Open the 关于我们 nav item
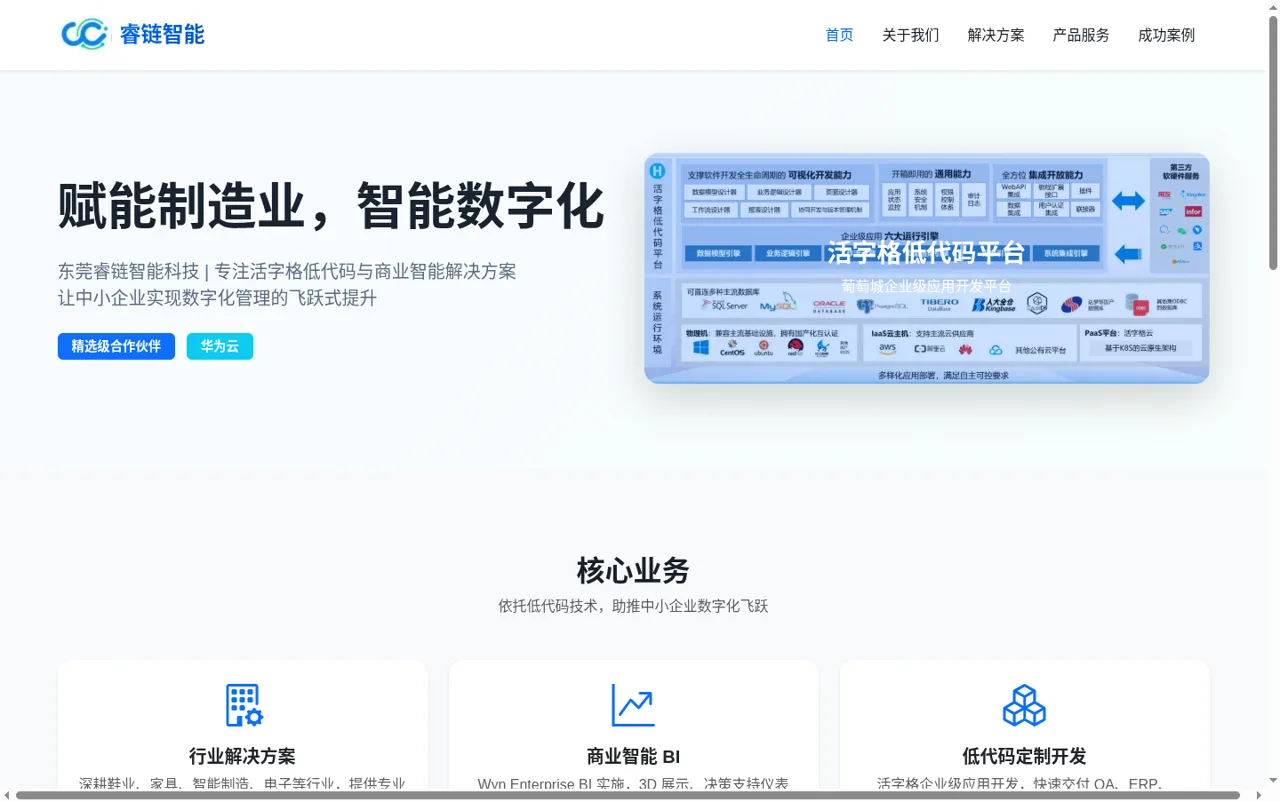Viewport: 1280px width, 802px height. (x=910, y=35)
